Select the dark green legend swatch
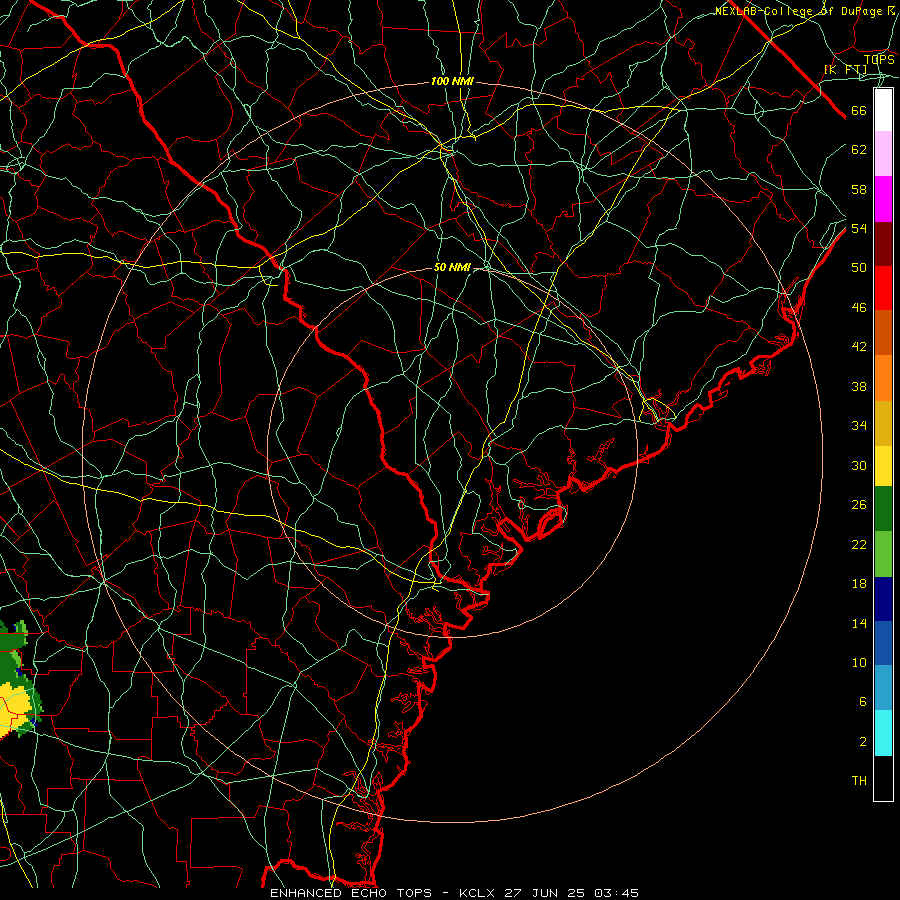 (x=883, y=509)
